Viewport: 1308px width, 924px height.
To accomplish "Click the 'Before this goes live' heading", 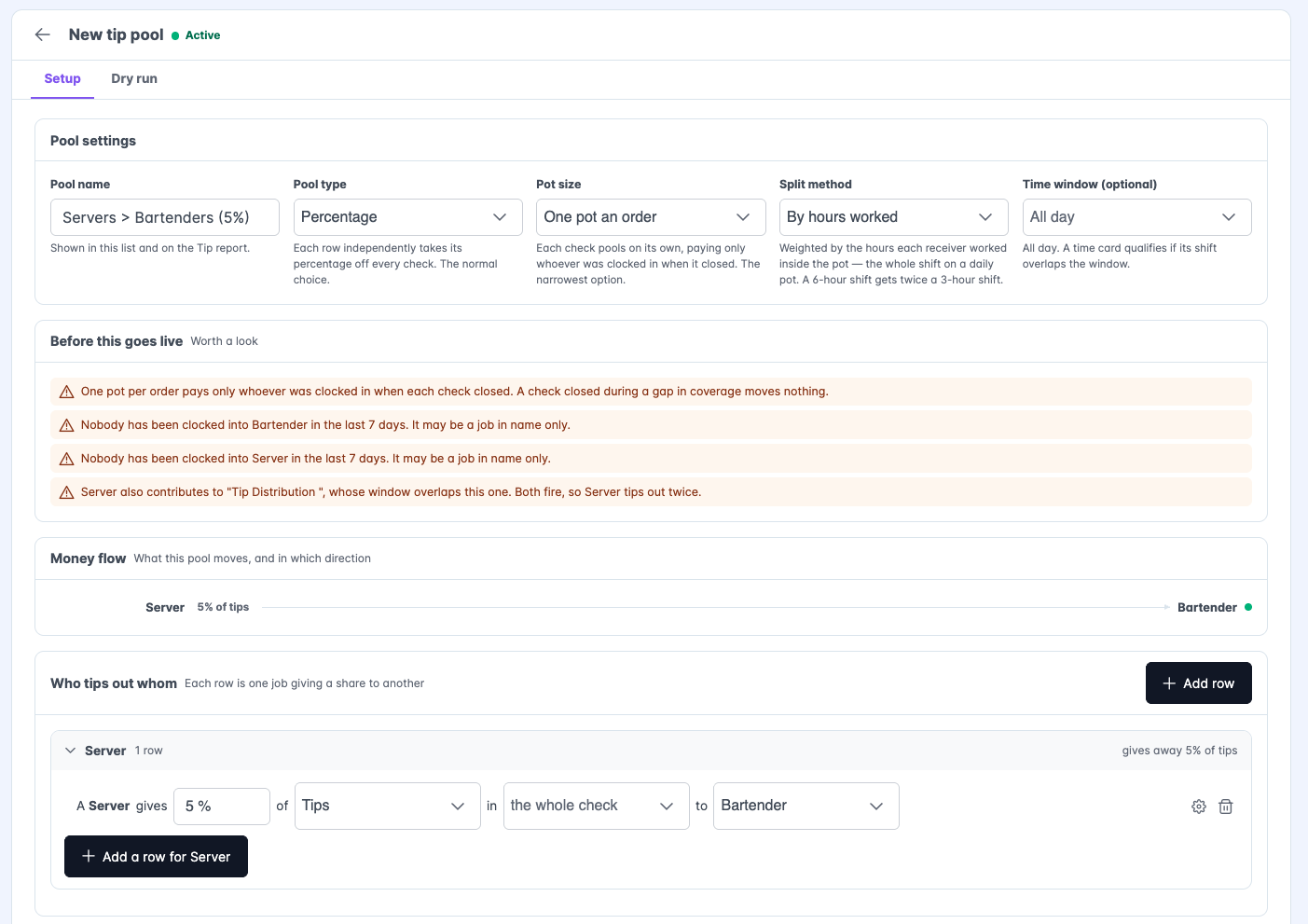I will point(117,341).
